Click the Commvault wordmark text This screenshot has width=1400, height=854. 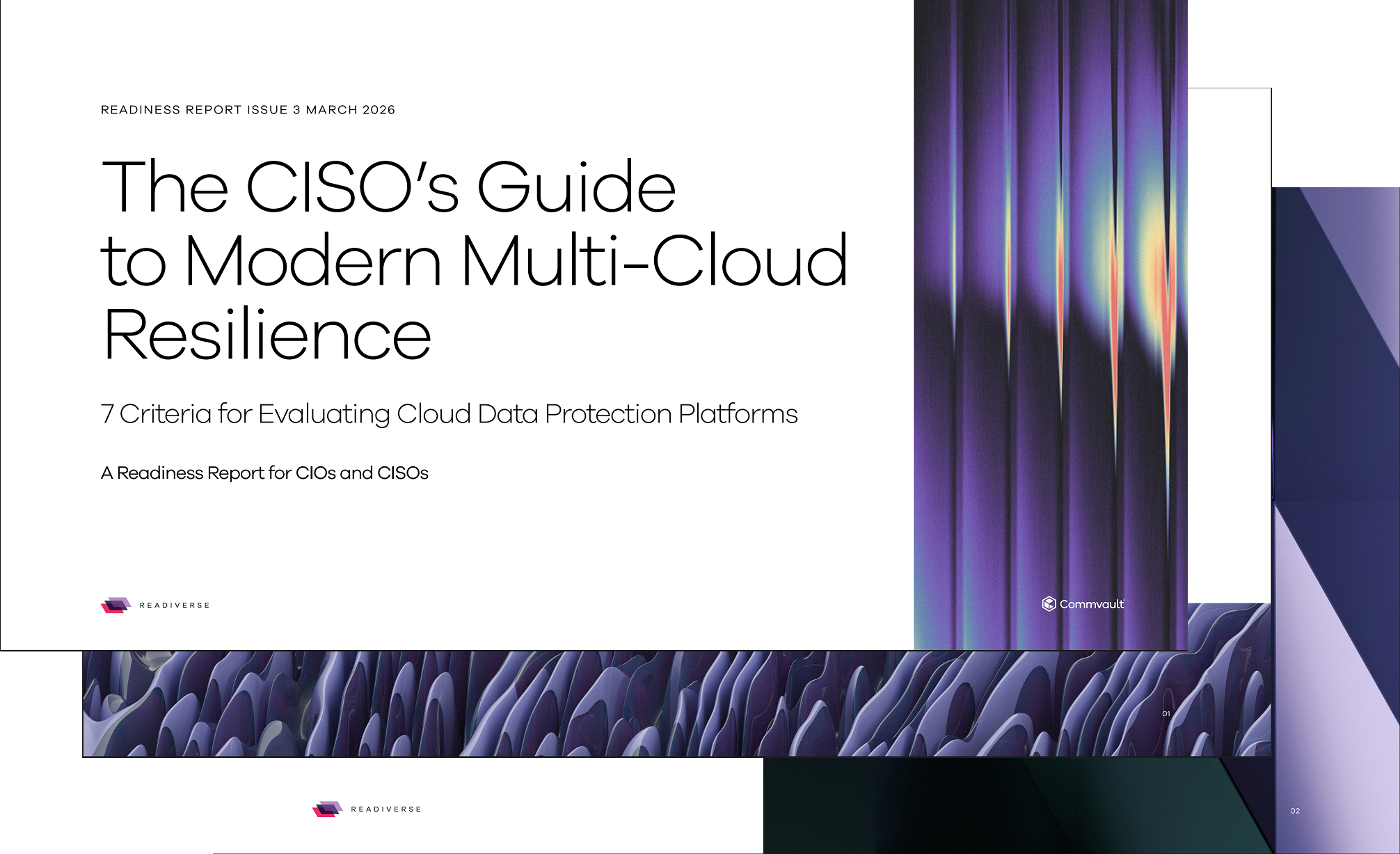1091,604
